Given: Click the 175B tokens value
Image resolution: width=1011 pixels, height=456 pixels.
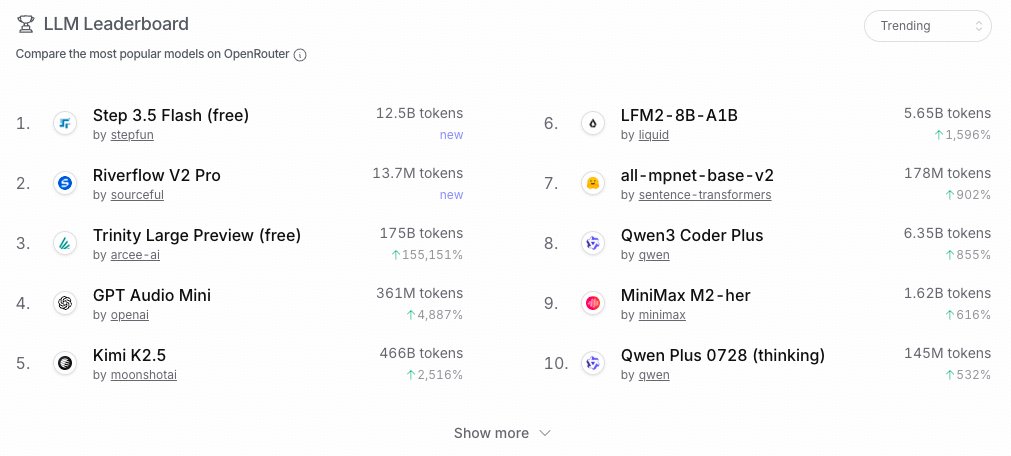Looking at the screenshot, I should tap(421, 233).
